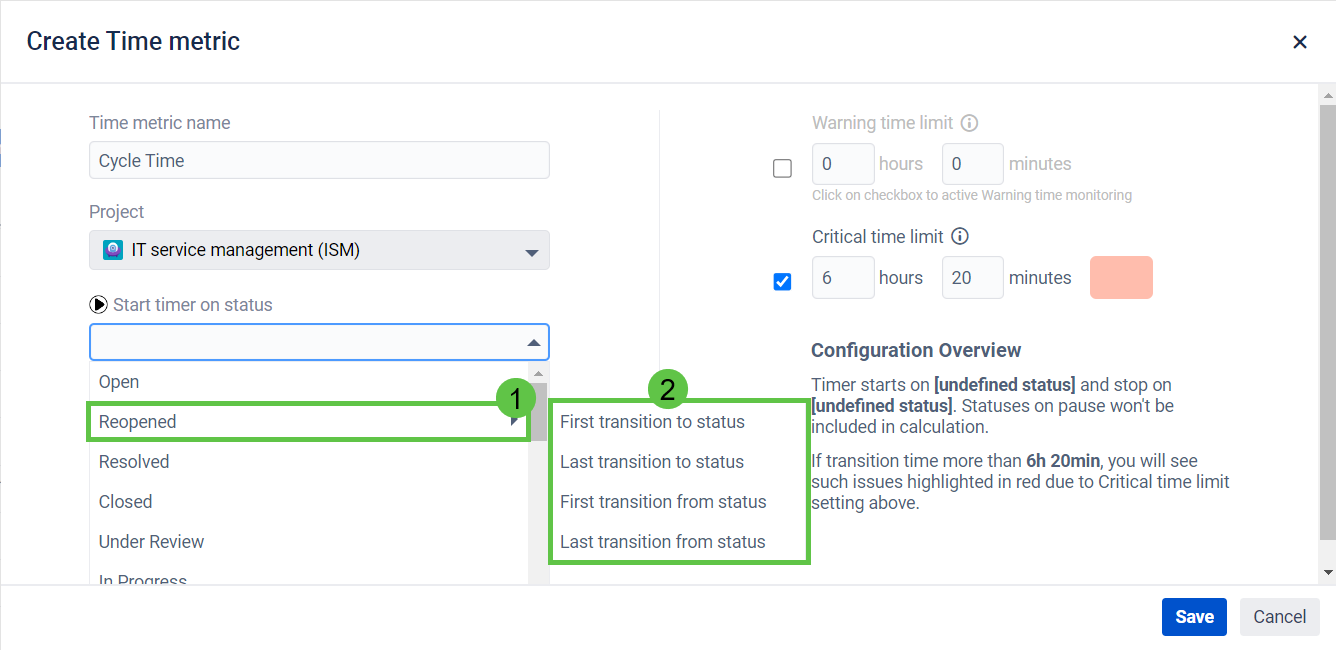Click the Cancel button
This screenshot has height=650, width=1336.
coord(1279,617)
